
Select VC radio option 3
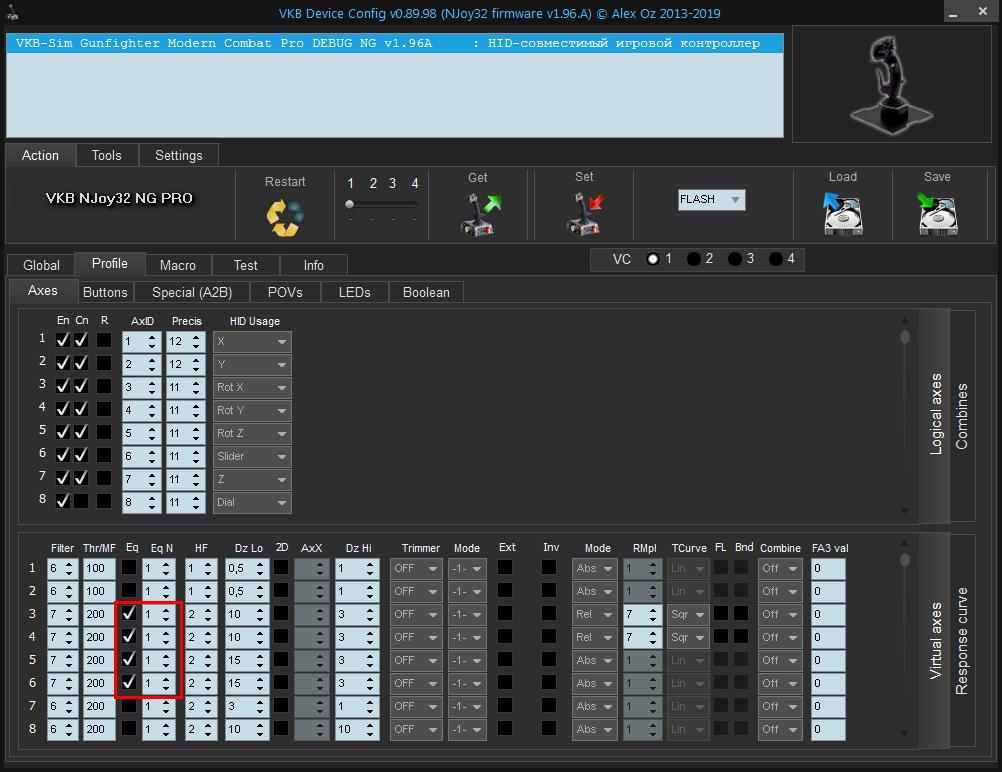(735, 259)
